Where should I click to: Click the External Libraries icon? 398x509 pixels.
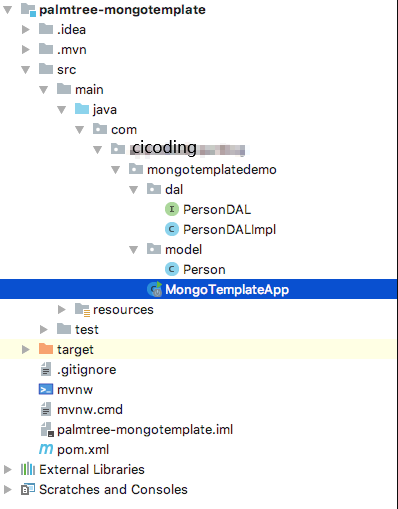click(28, 469)
